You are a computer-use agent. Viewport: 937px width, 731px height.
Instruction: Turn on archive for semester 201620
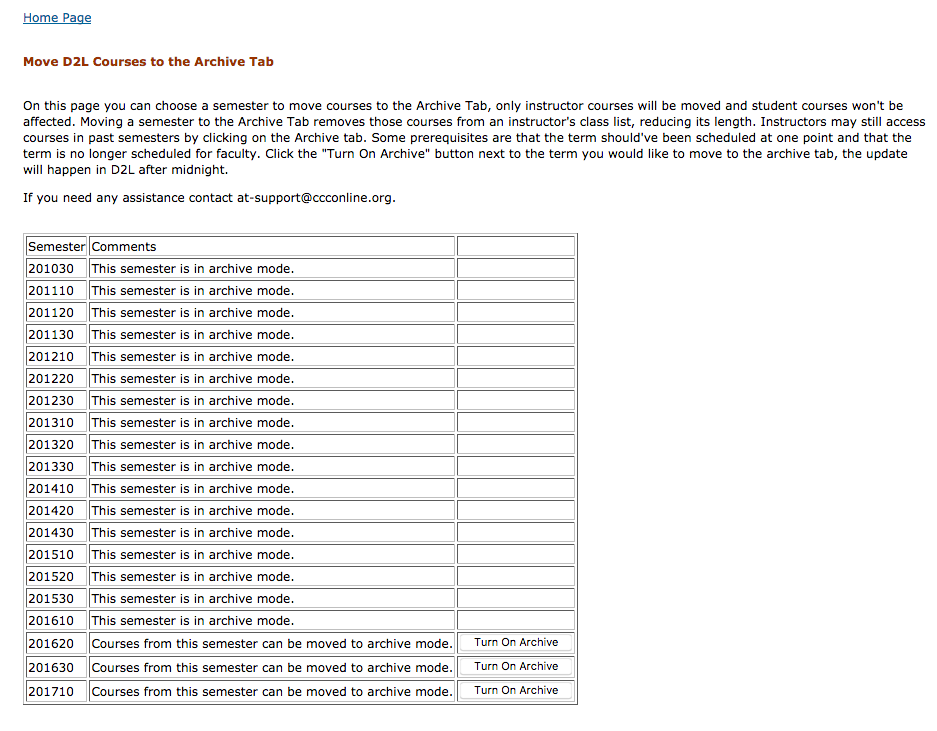pos(516,643)
